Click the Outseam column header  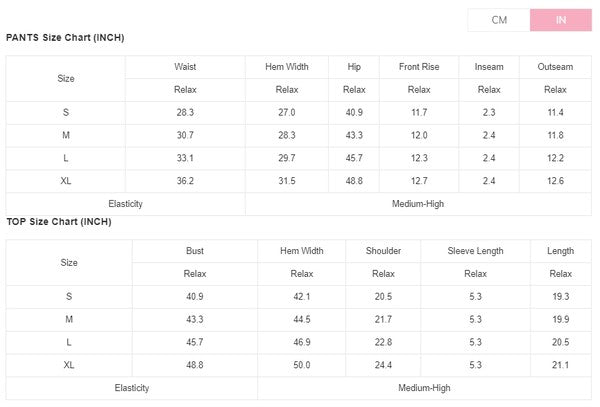pyautogui.click(x=555, y=67)
